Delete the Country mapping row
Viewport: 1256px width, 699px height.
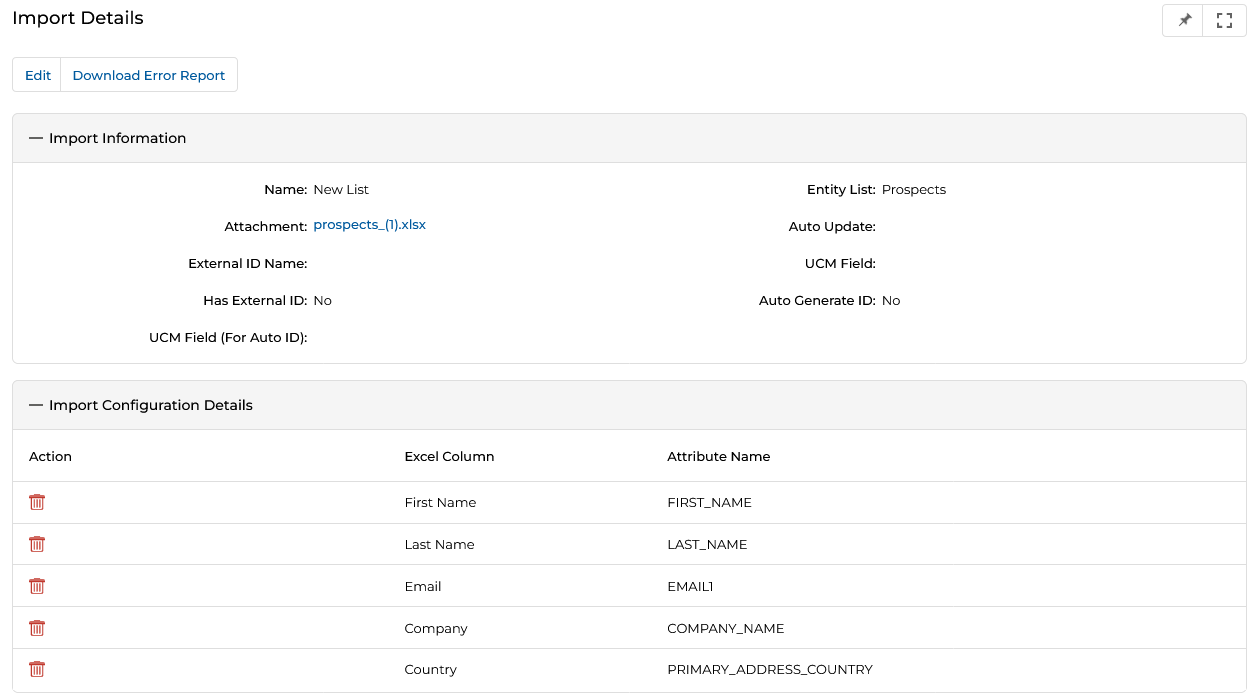tap(37, 670)
